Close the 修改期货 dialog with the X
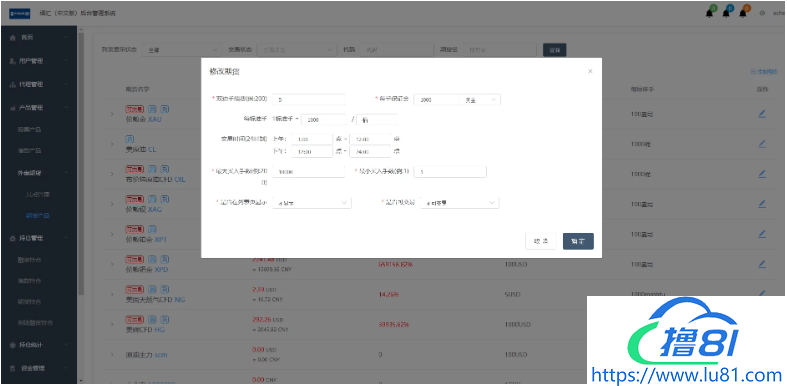 tap(590, 71)
